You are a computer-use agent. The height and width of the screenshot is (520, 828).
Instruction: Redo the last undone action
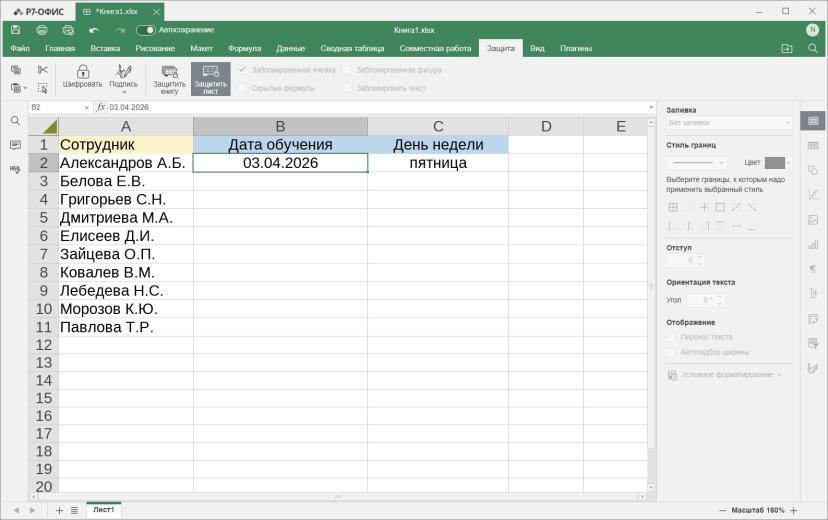click(120, 30)
